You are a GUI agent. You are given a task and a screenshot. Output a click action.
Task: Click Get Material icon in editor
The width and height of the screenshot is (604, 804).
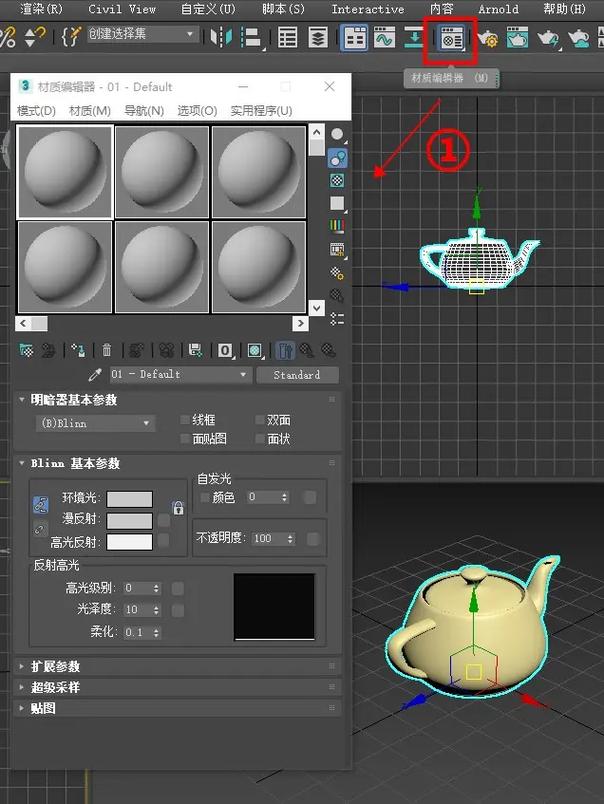coord(26,350)
